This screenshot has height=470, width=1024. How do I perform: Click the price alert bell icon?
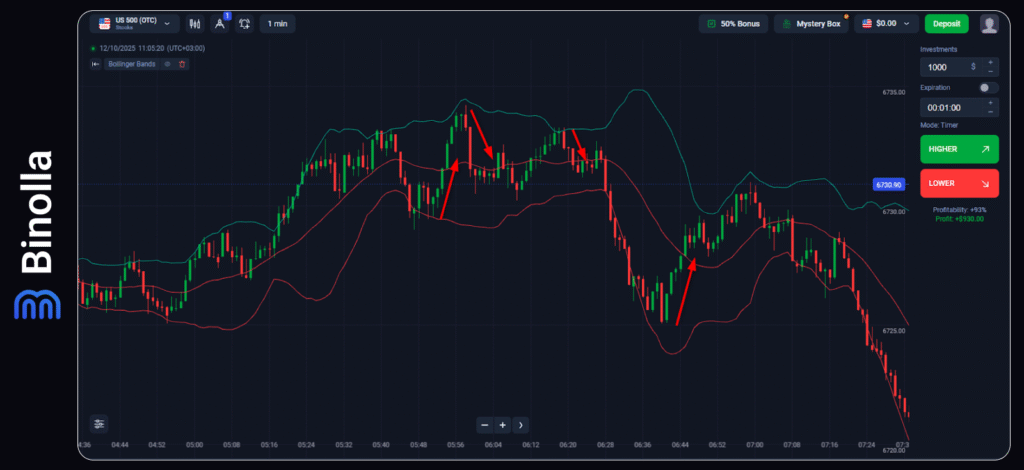245,23
